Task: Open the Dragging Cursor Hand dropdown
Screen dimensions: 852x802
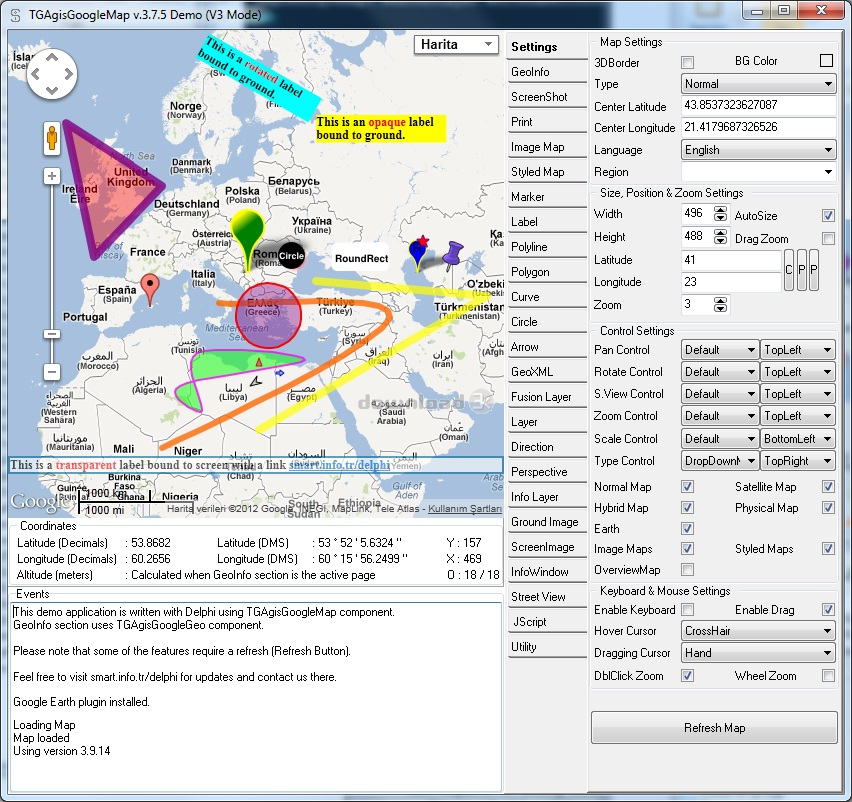Action: coord(759,653)
